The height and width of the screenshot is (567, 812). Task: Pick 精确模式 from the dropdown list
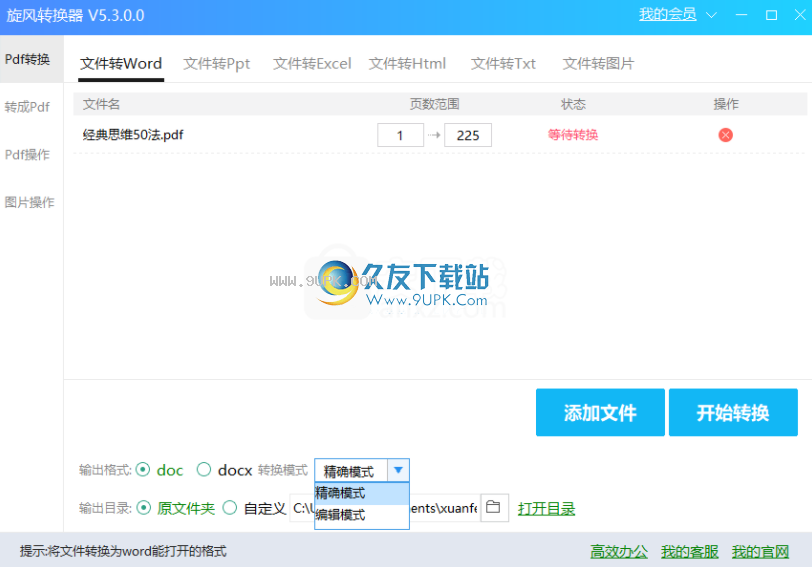[x=361, y=493]
